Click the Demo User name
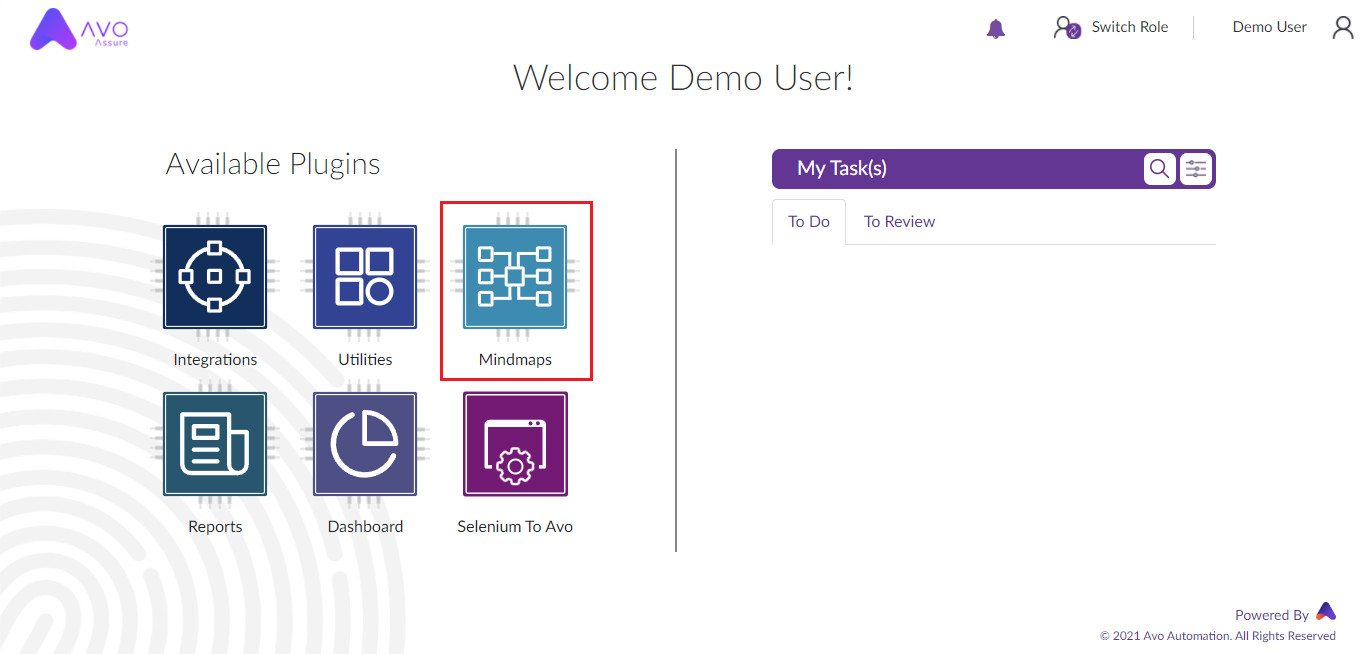The width and height of the screenshot is (1366, 654). 1269,27
